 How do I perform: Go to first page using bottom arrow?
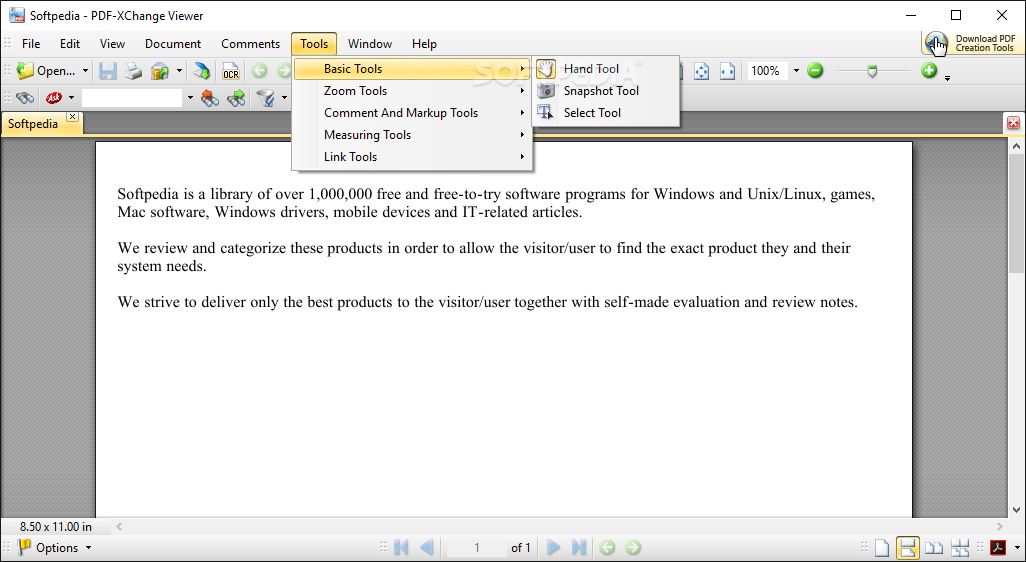(x=401, y=547)
